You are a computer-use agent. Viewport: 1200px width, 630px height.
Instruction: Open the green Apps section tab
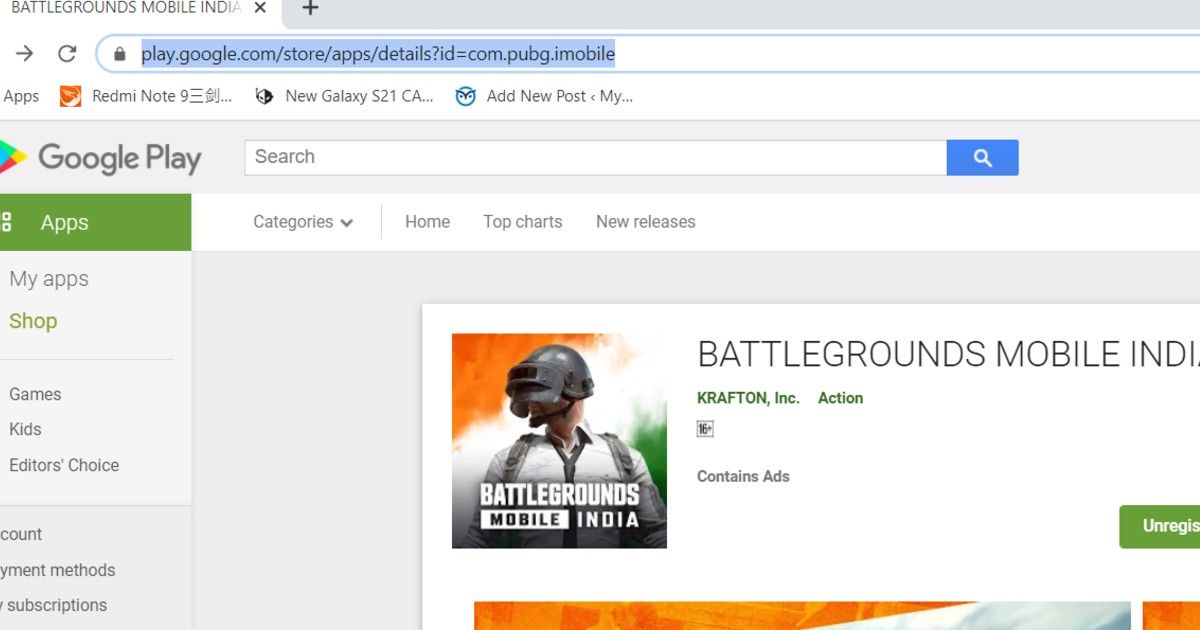tap(95, 222)
